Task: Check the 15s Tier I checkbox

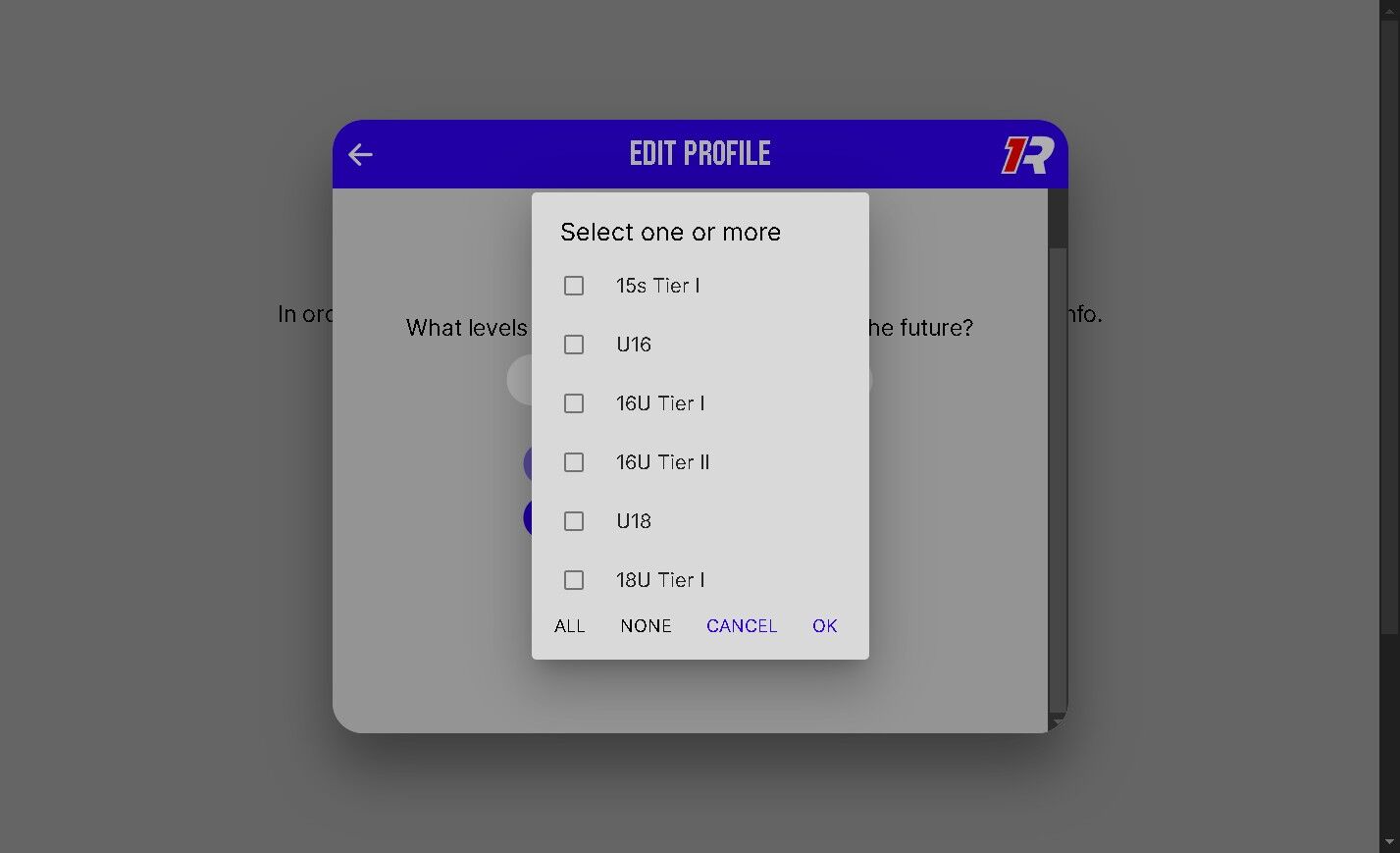Action: click(x=574, y=286)
